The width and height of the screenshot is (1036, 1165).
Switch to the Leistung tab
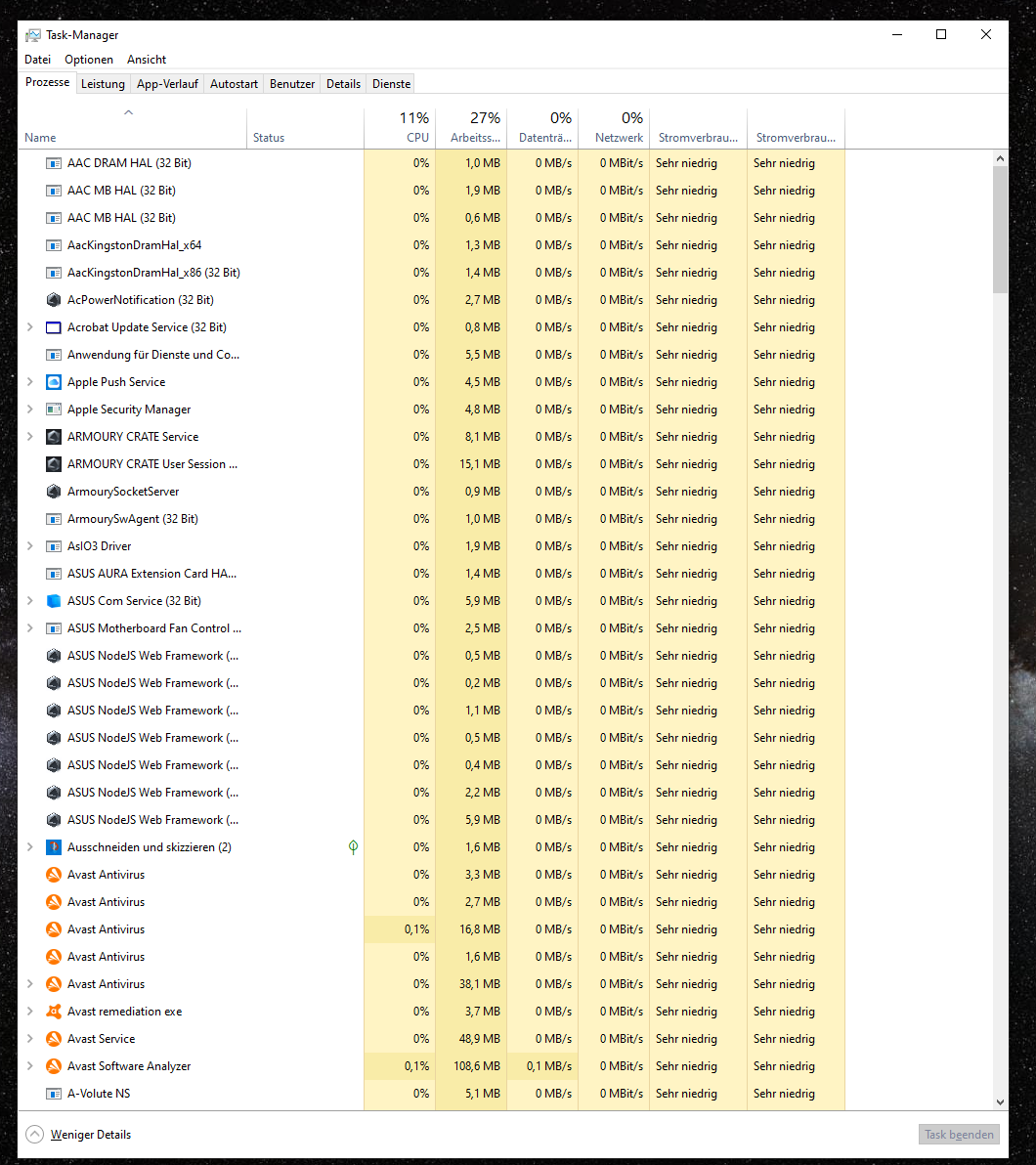(104, 84)
